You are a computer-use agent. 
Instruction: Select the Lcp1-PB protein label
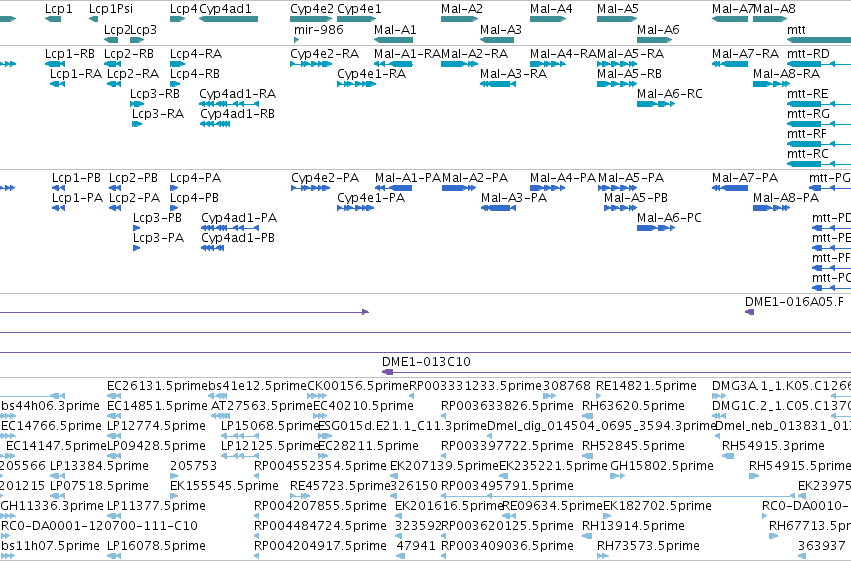click(x=77, y=177)
